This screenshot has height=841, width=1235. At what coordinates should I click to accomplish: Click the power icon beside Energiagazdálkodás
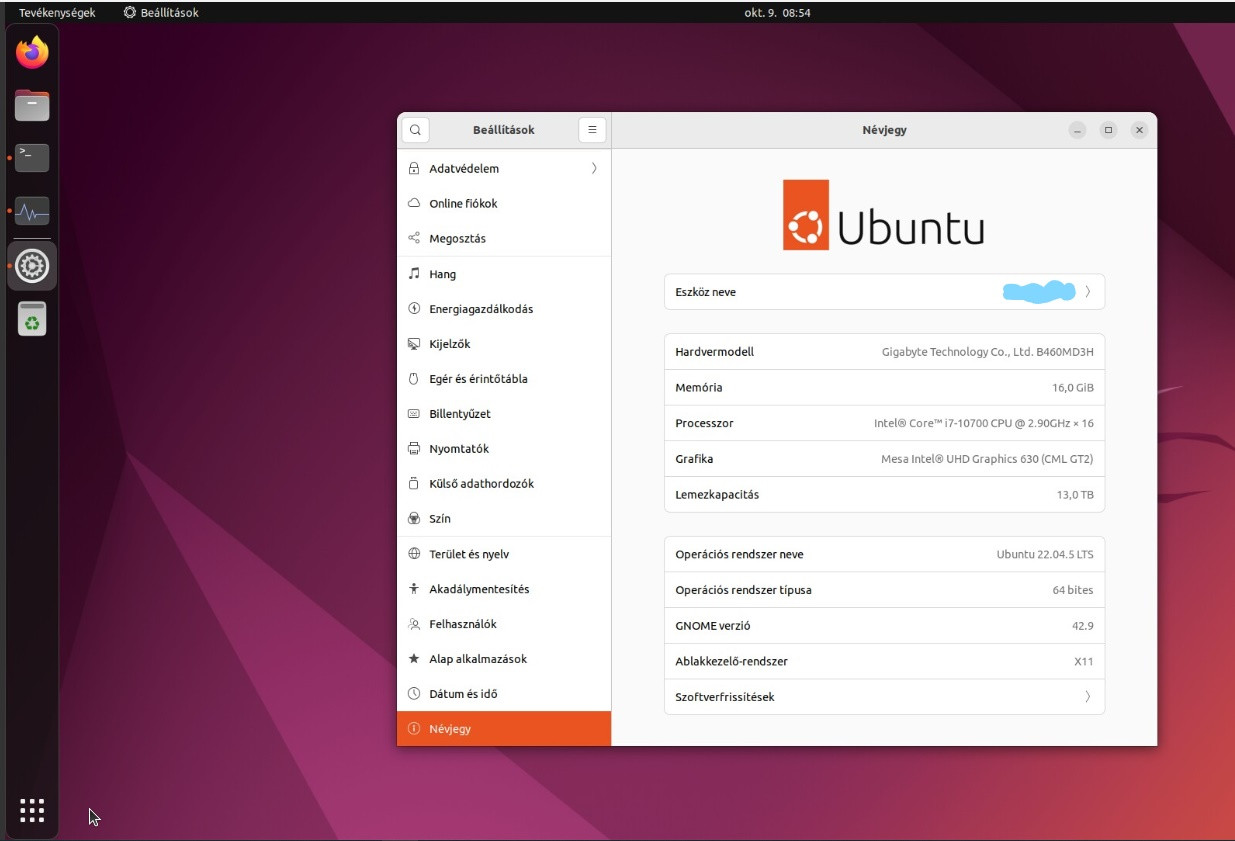tap(414, 308)
